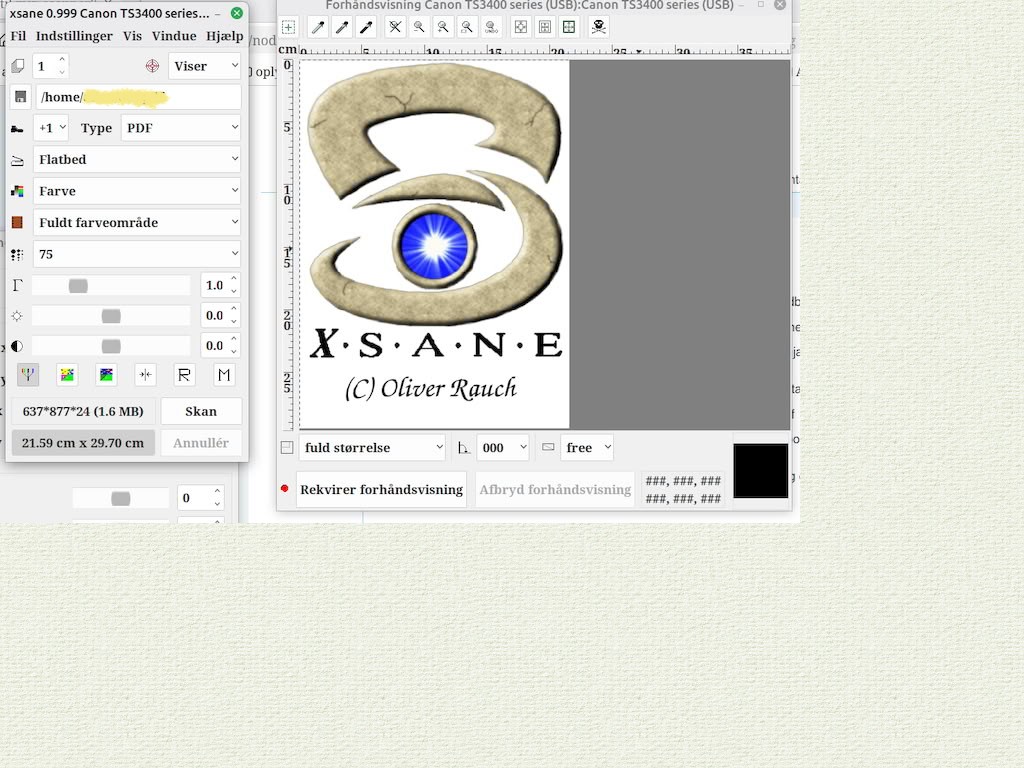Select the white point pipette tool
Viewport: 1024px width, 768px height.
[318, 26]
